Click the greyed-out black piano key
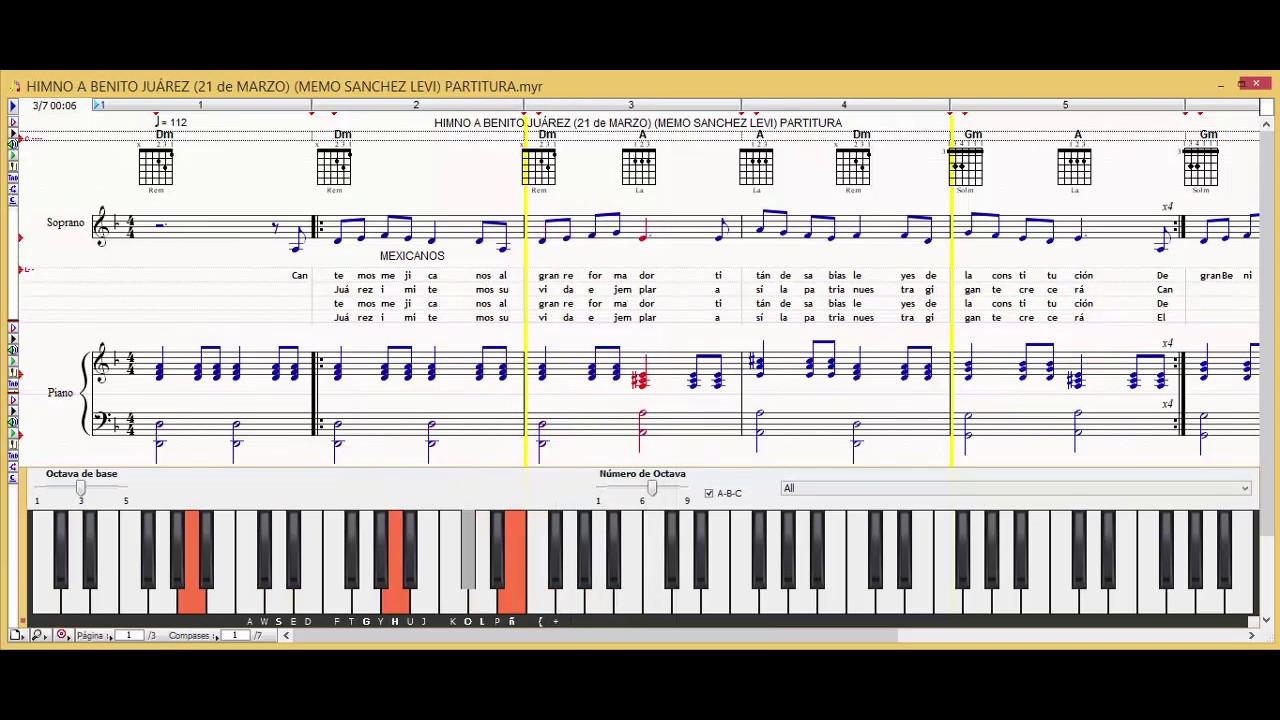The height and width of the screenshot is (720, 1280). tap(468, 548)
